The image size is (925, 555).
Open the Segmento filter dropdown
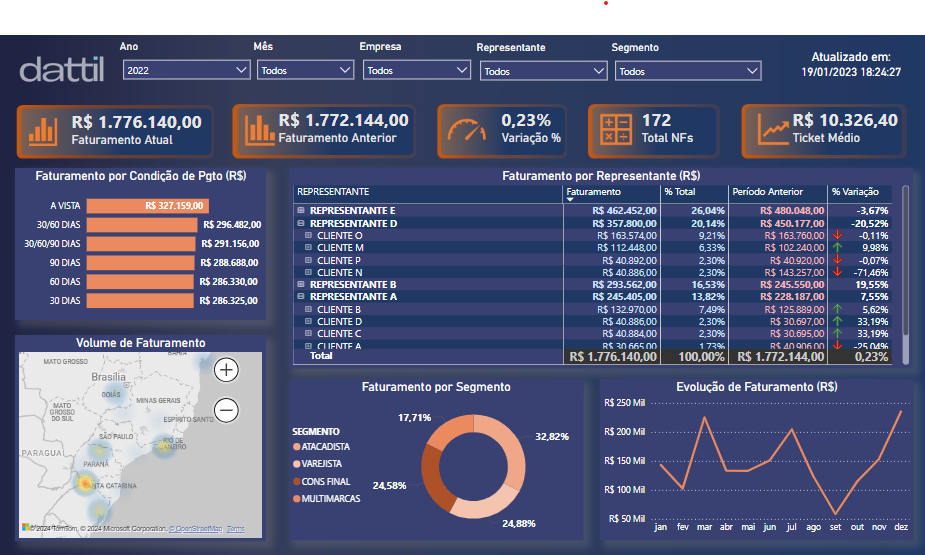(x=688, y=71)
